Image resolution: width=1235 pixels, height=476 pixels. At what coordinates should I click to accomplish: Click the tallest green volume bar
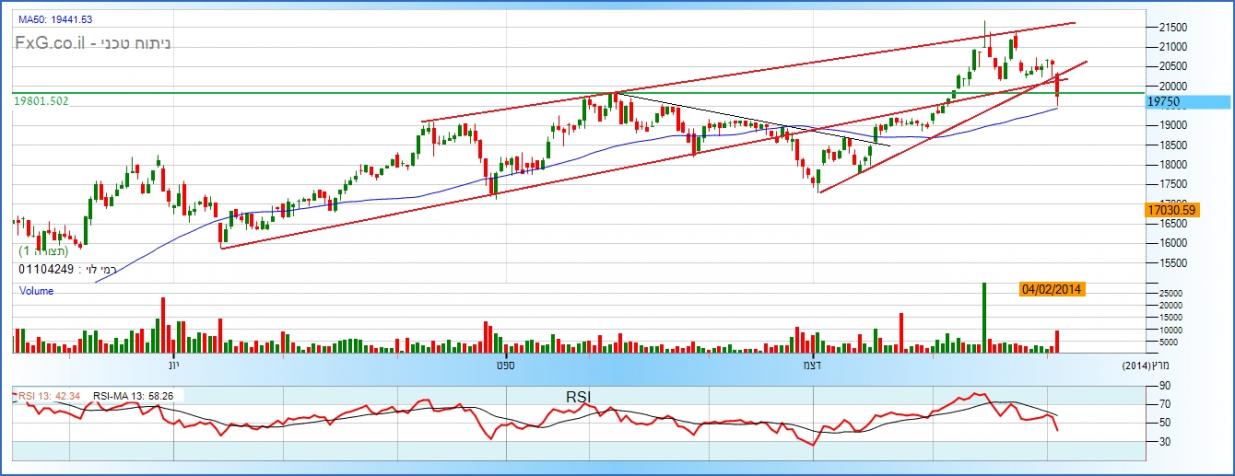click(984, 317)
